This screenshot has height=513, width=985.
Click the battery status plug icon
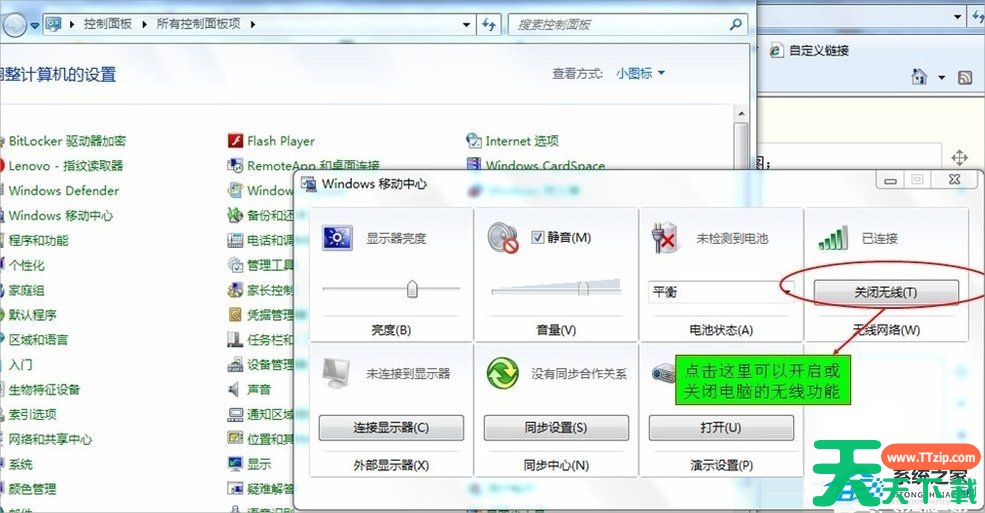click(x=666, y=238)
